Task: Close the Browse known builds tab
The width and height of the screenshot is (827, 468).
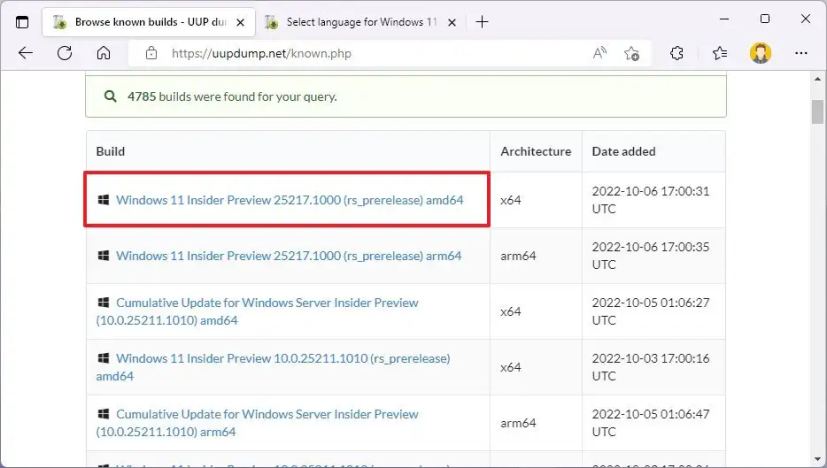Action: pyautogui.click(x=240, y=22)
